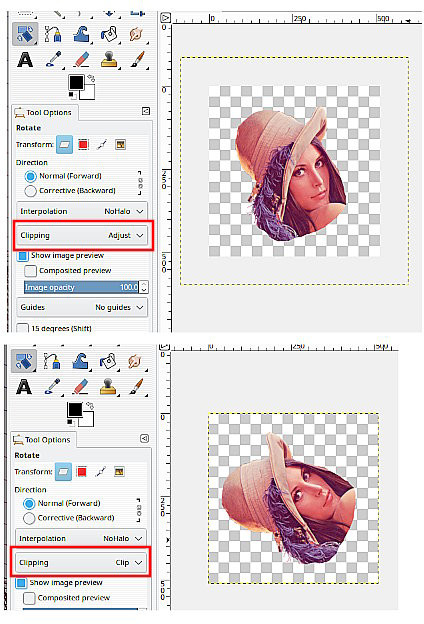Open the upper Tool Options tab

point(44,113)
